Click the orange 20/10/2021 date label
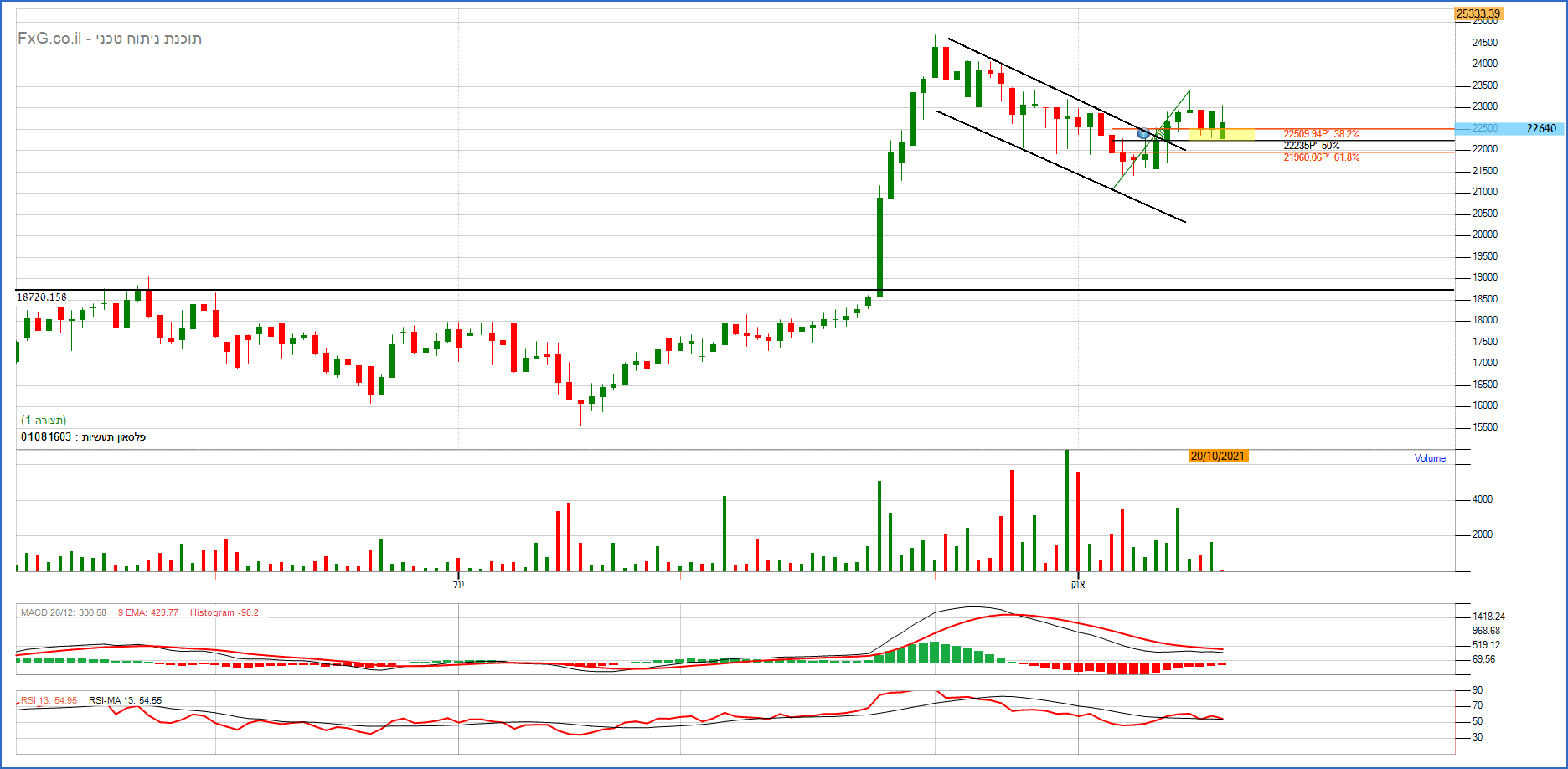1568x769 pixels. coord(1218,457)
